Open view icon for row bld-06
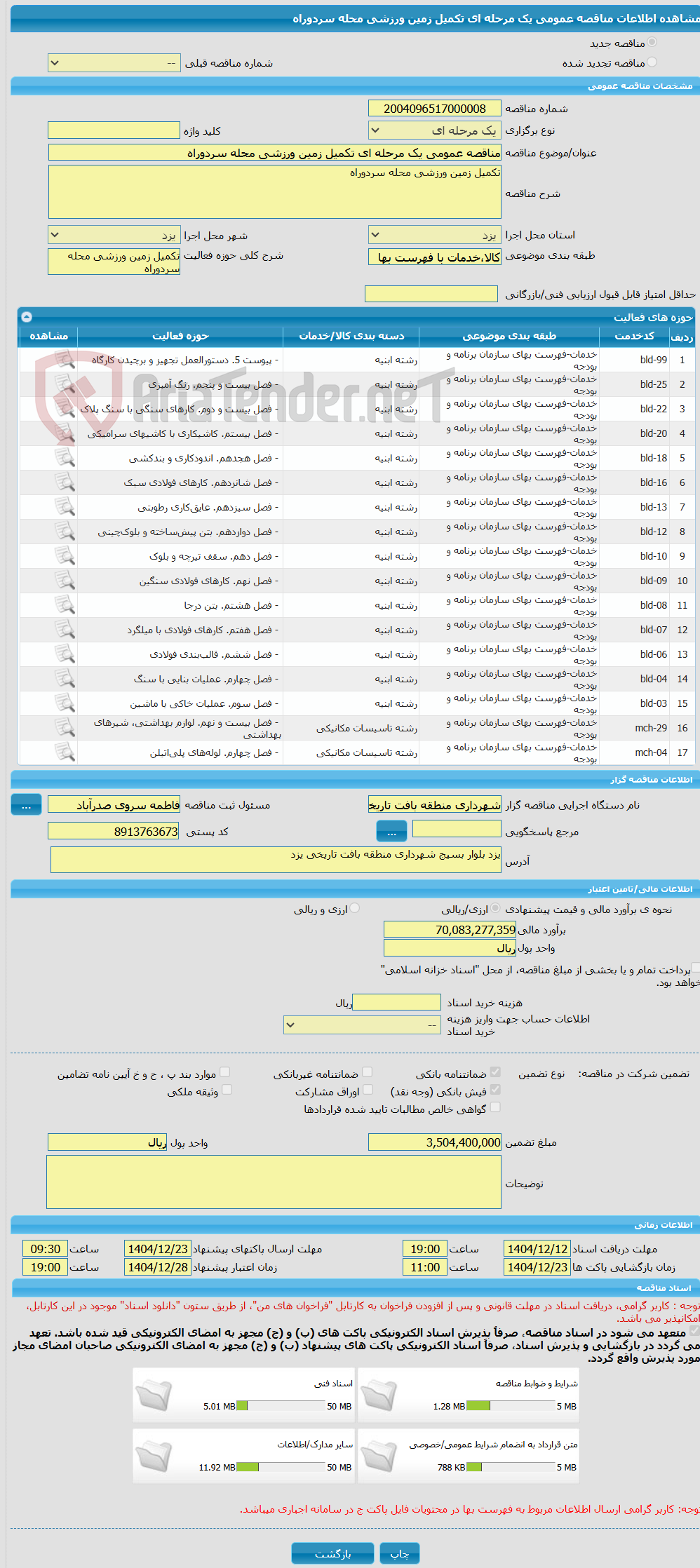The width and height of the screenshot is (700, 1568). pos(65,654)
